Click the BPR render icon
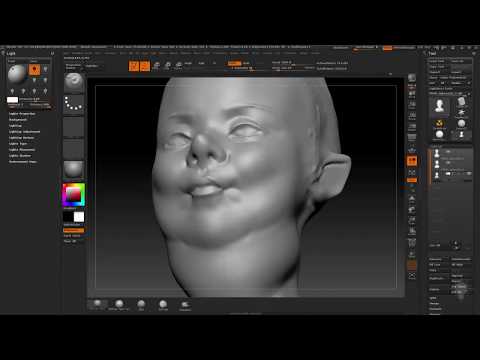The height and width of the screenshot is (360, 480). coord(412,79)
